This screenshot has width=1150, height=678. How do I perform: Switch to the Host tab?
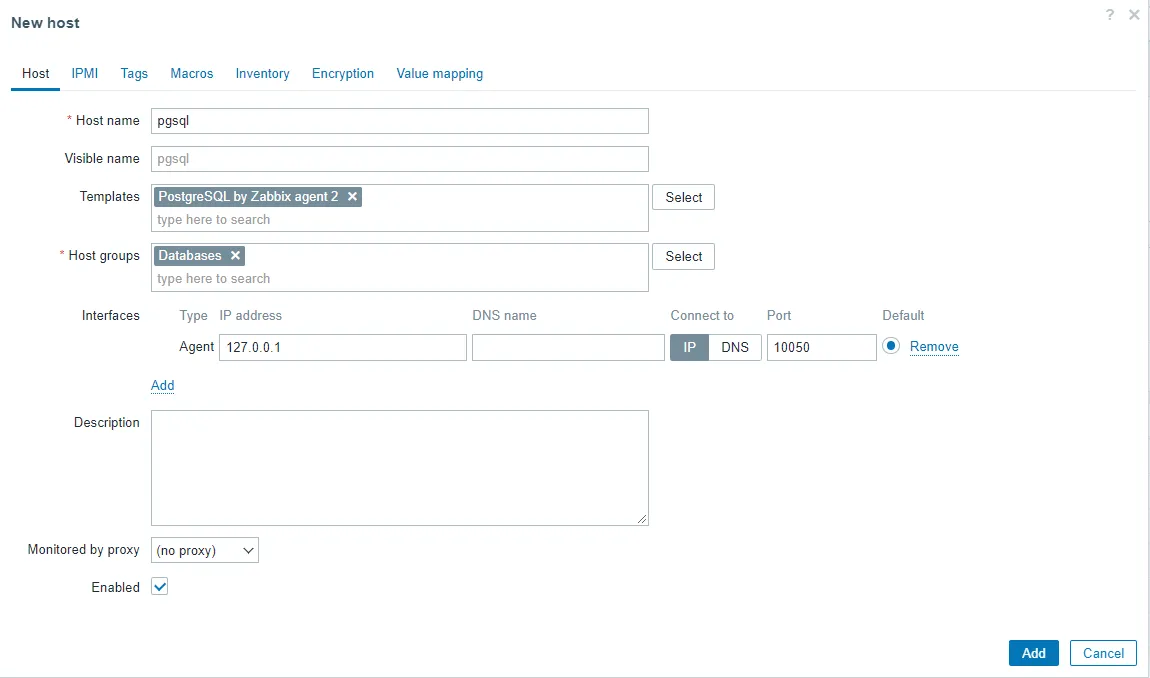coord(35,73)
